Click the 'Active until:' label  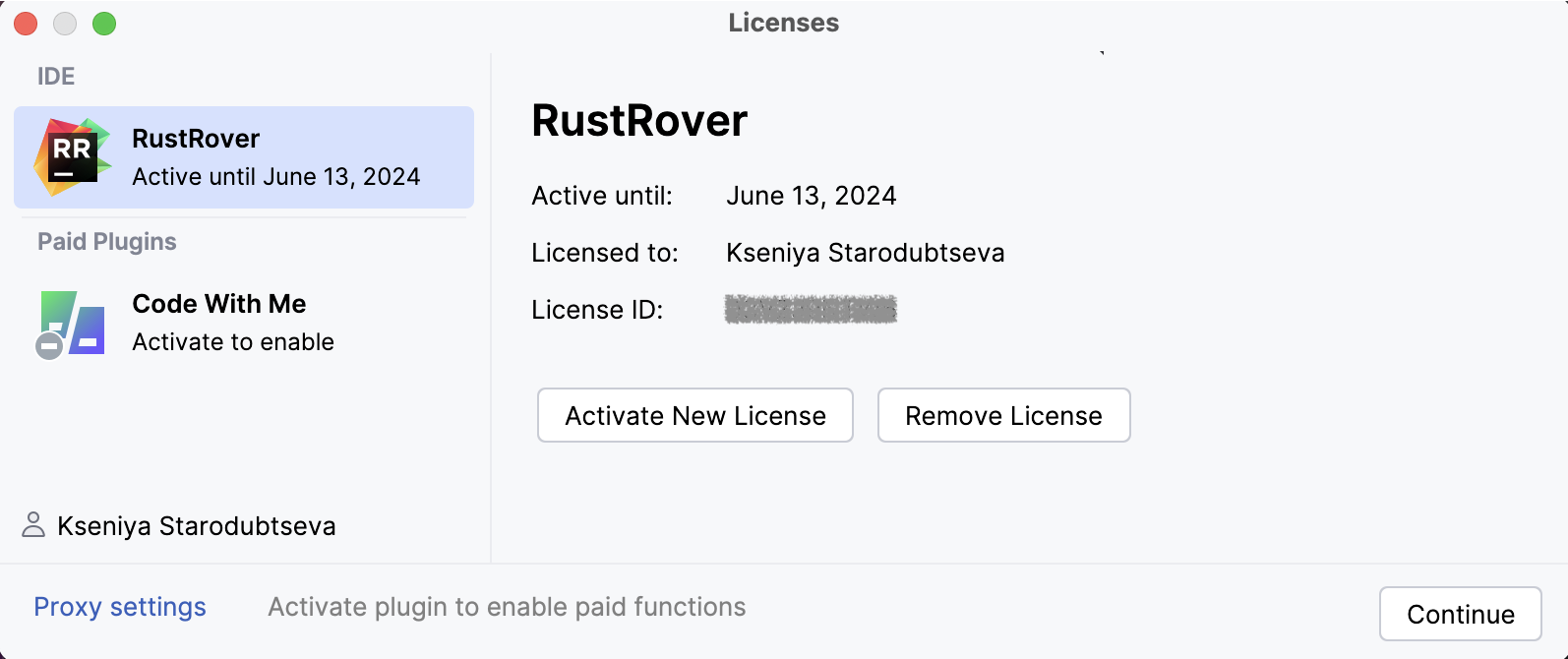point(602,196)
